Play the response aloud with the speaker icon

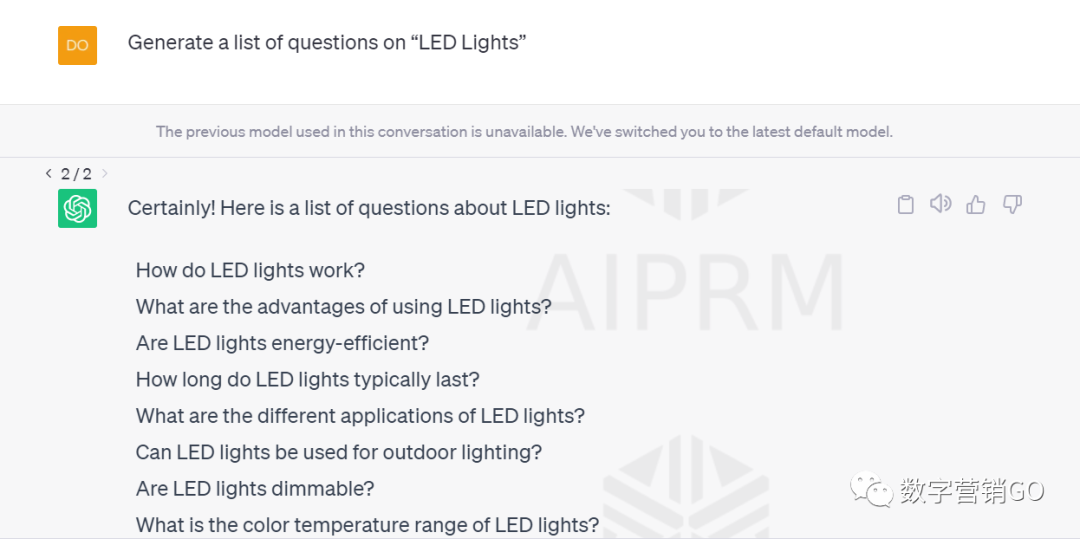point(940,204)
